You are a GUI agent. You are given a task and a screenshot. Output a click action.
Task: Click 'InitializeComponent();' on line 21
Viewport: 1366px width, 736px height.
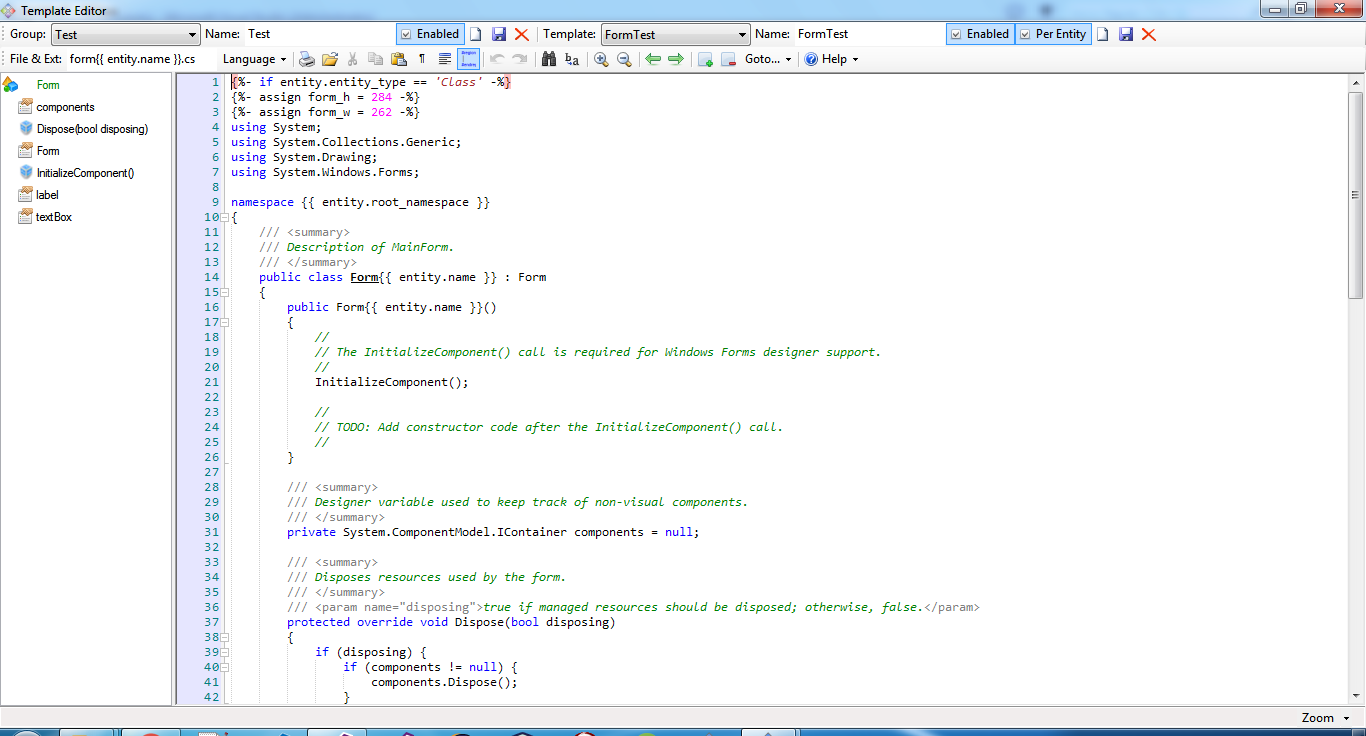392,382
